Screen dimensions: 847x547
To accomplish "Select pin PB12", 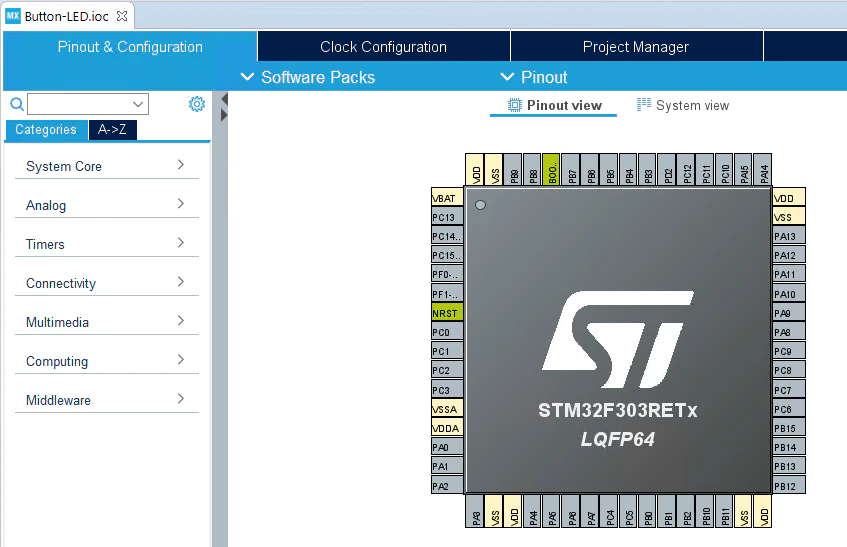I will [x=789, y=486].
